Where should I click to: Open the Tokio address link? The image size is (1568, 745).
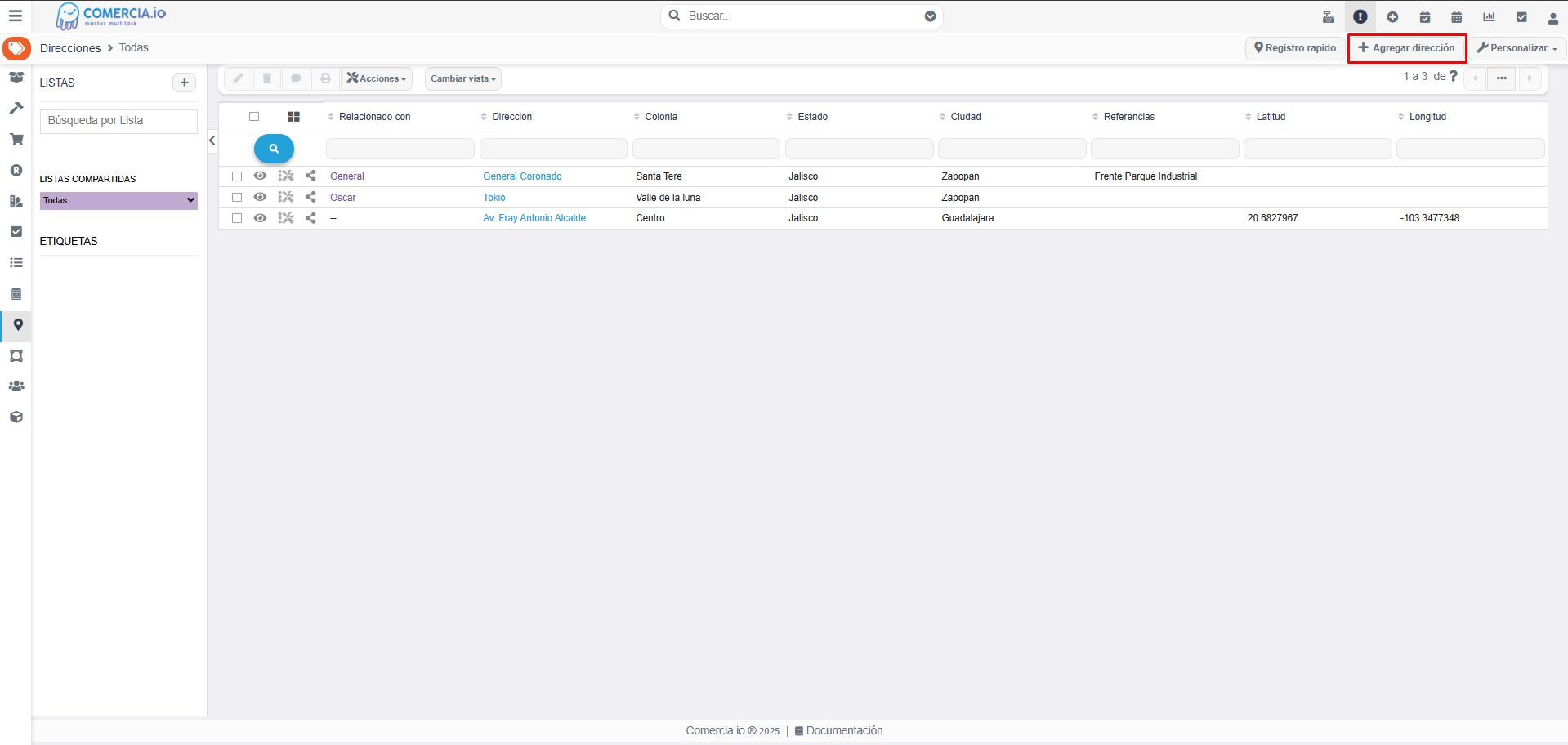(x=494, y=198)
